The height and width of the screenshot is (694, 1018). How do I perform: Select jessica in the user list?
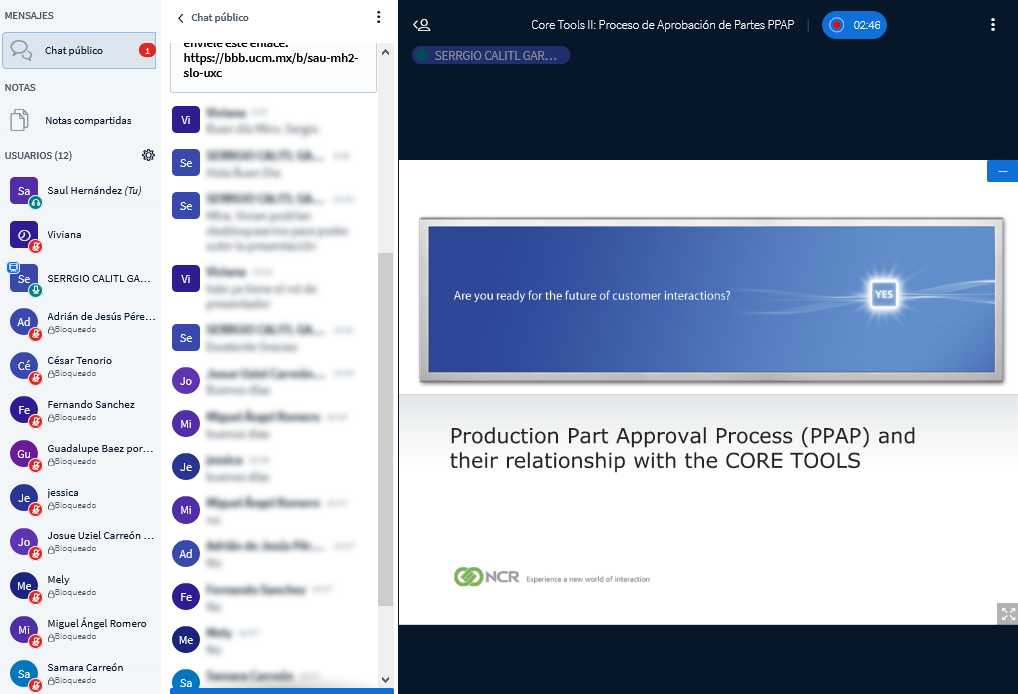pos(81,499)
